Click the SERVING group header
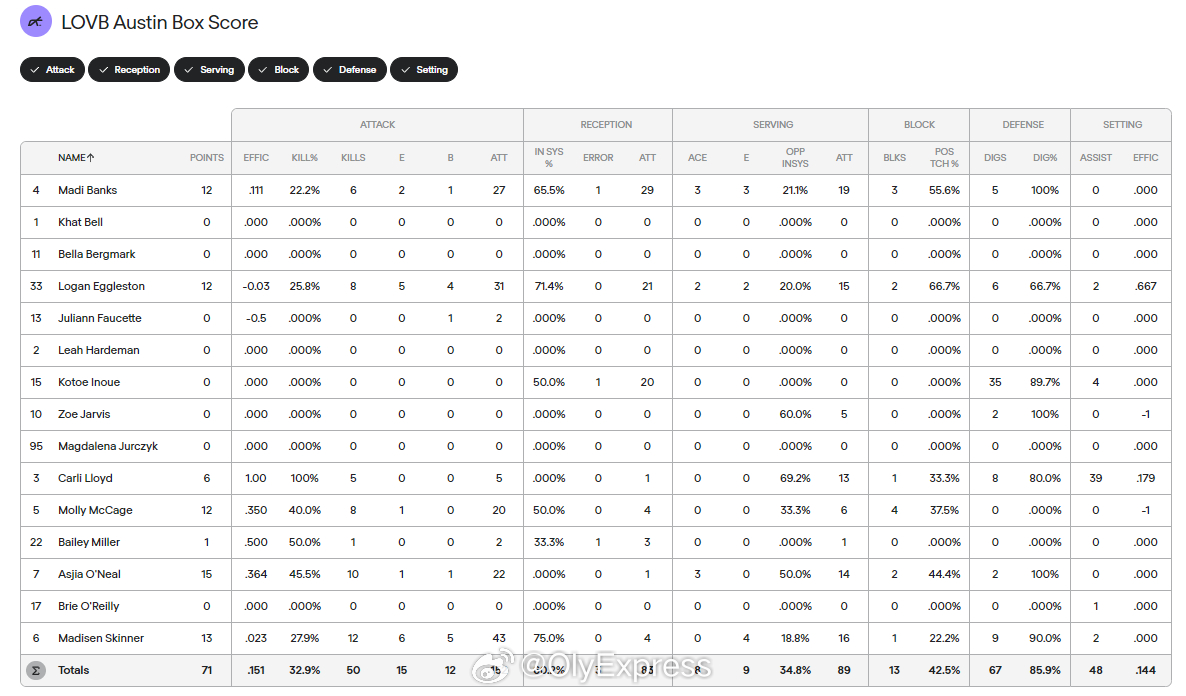Image resolution: width=1186 pixels, height=696 pixels. [772, 125]
